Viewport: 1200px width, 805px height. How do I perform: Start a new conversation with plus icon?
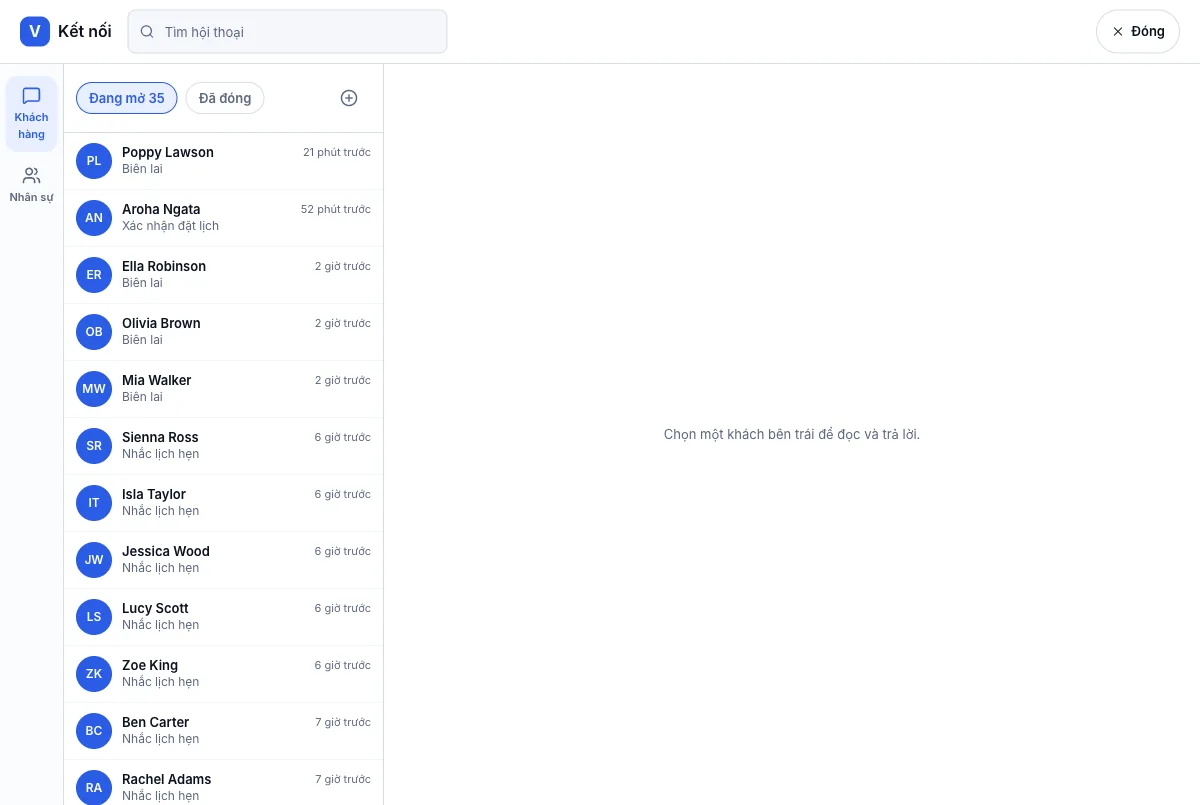pyautogui.click(x=349, y=98)
